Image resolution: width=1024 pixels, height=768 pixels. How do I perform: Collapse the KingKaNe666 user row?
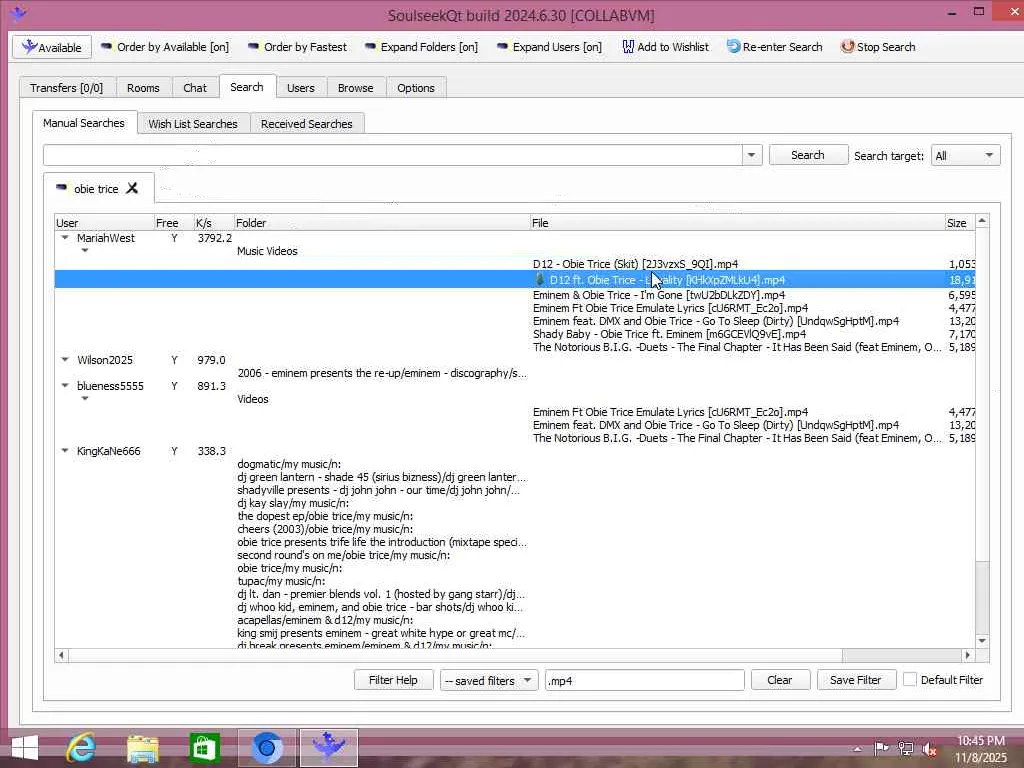click(x=65, y=451)
